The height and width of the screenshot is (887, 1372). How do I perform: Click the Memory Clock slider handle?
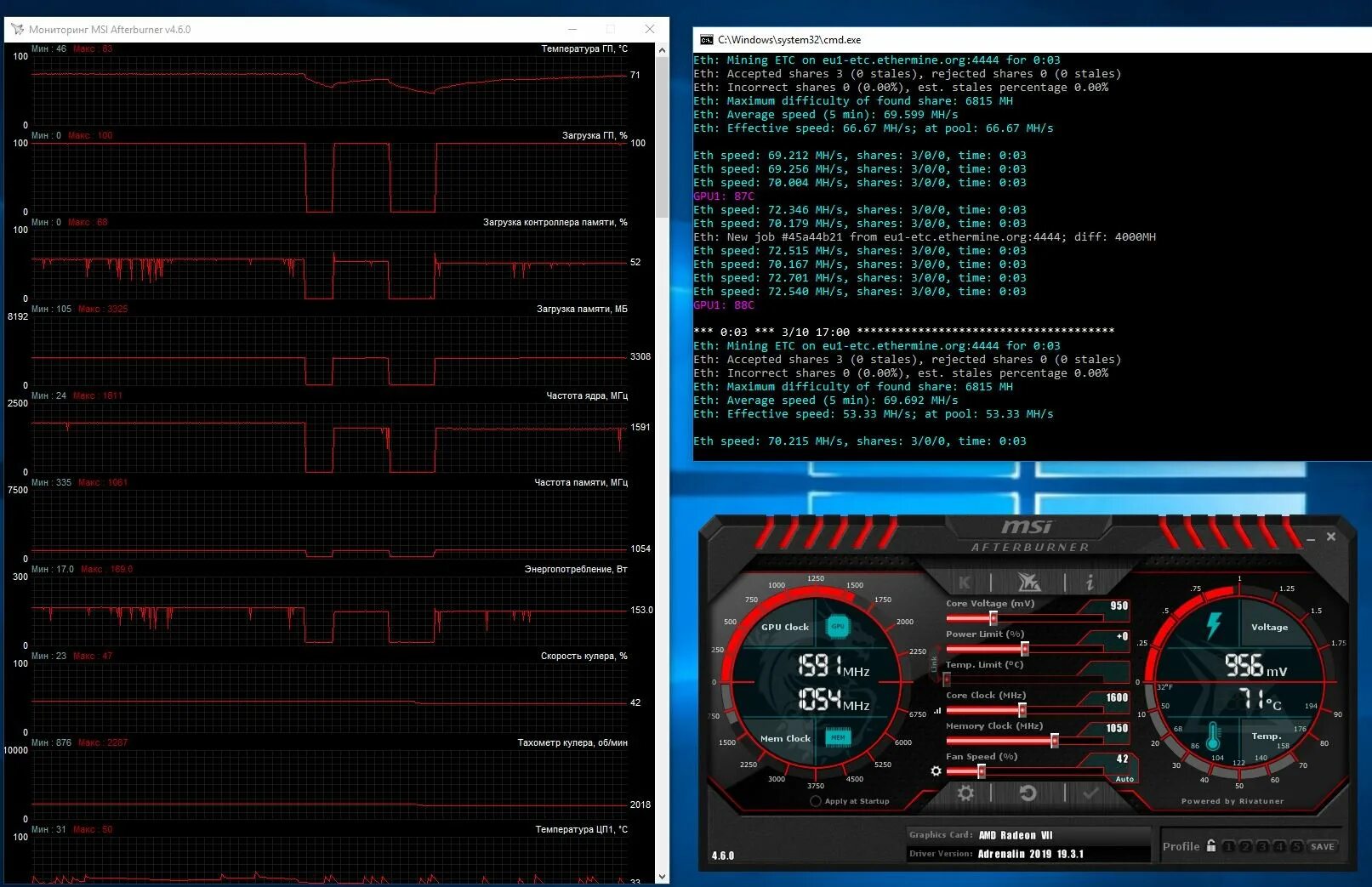point(1054,741)
